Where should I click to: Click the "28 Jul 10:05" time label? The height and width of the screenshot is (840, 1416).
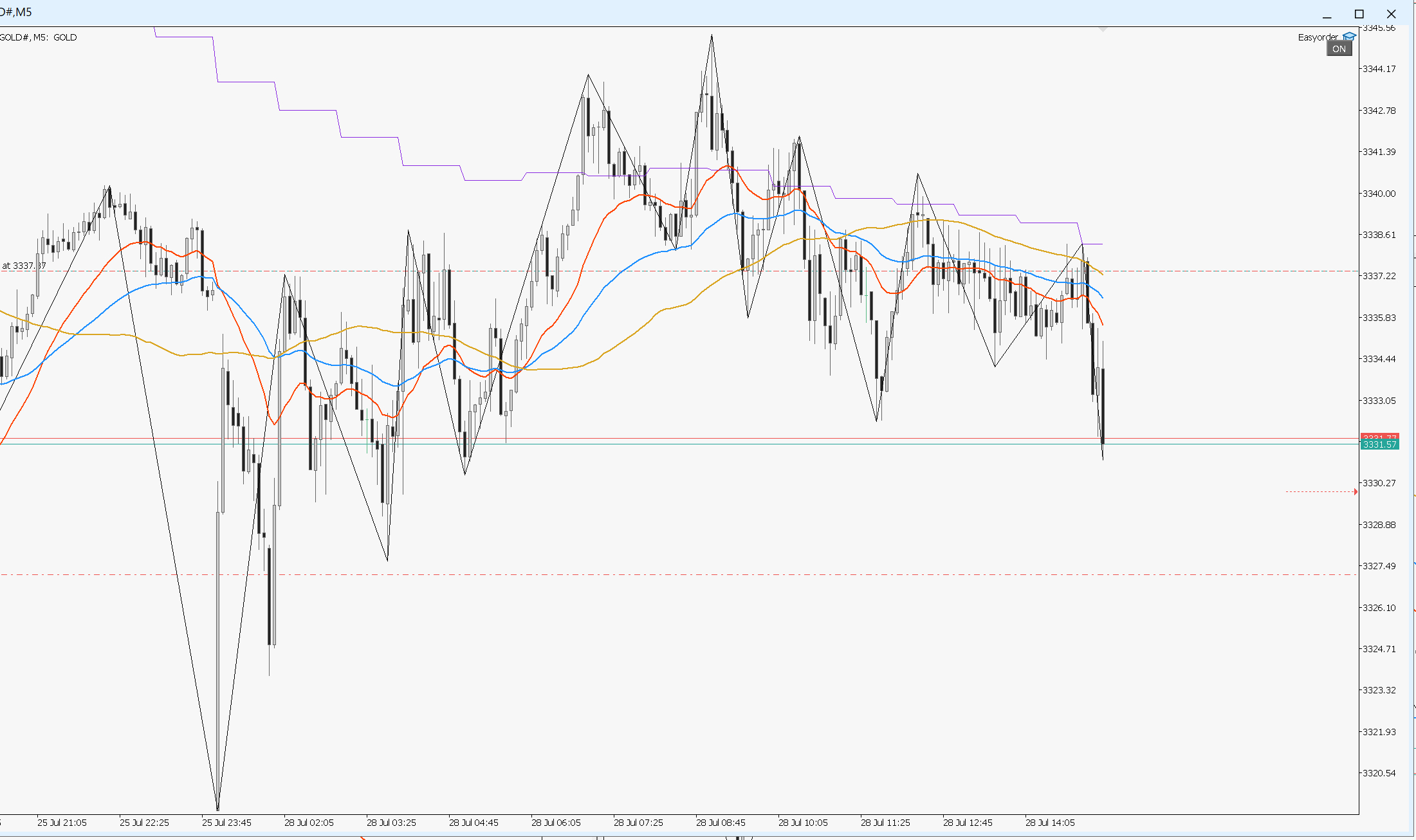(803, 823)
